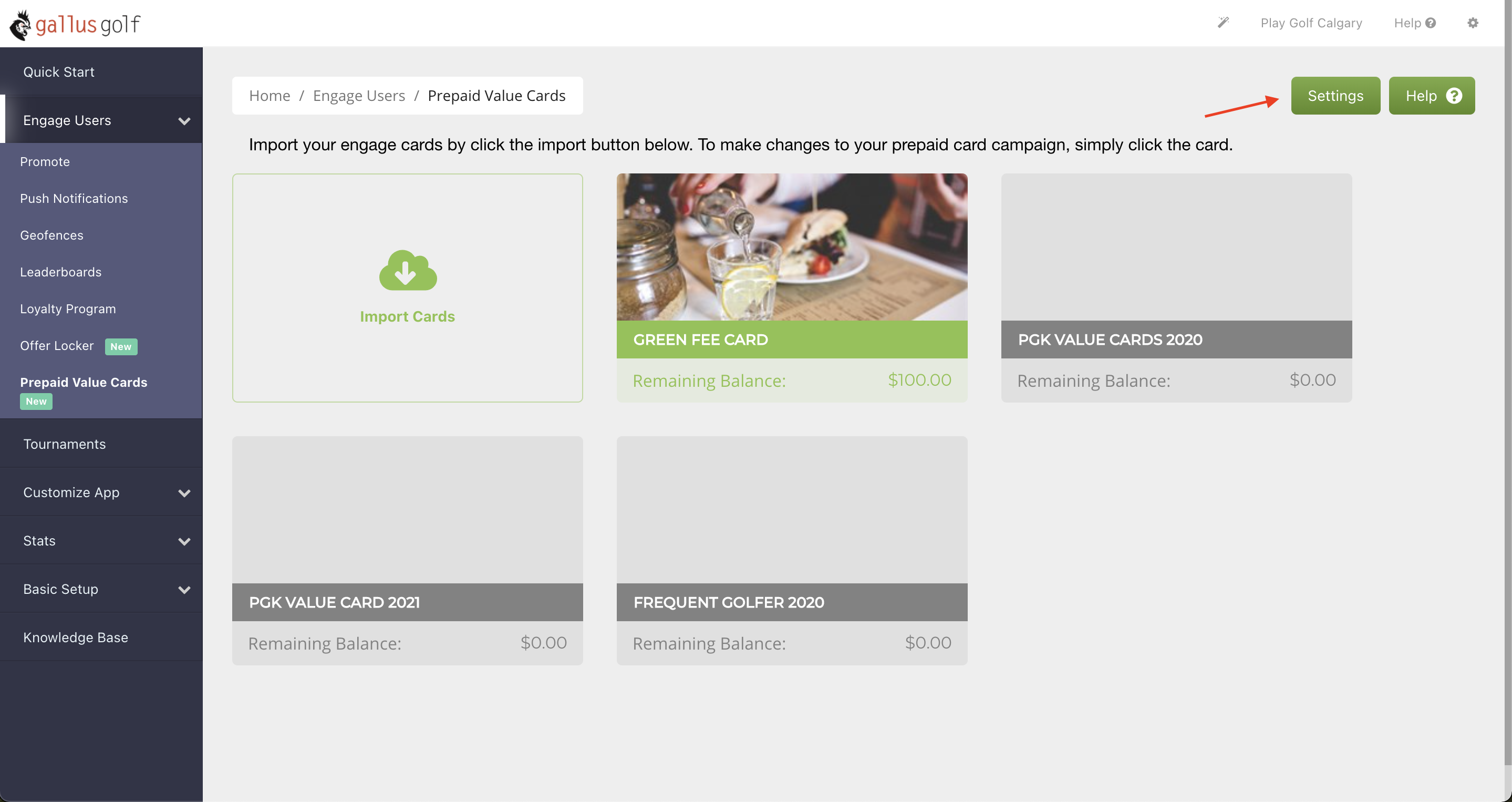This screenshot has width=1512, height=802.
Task: Click Home breadcrumb link
Action: [270, 96]
